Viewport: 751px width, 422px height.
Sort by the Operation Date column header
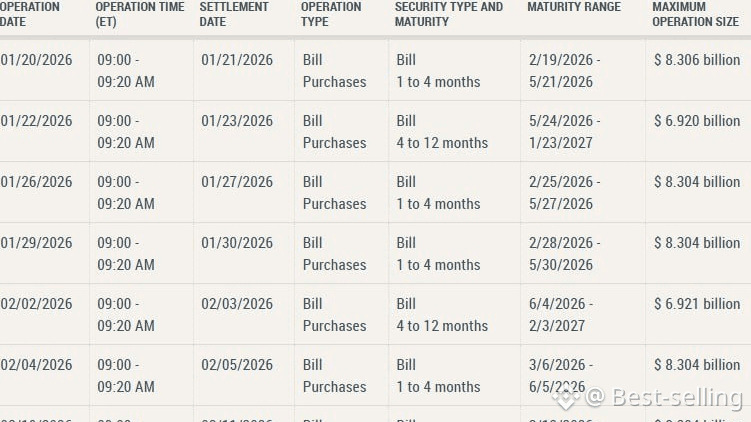click(x=30, y=14)
